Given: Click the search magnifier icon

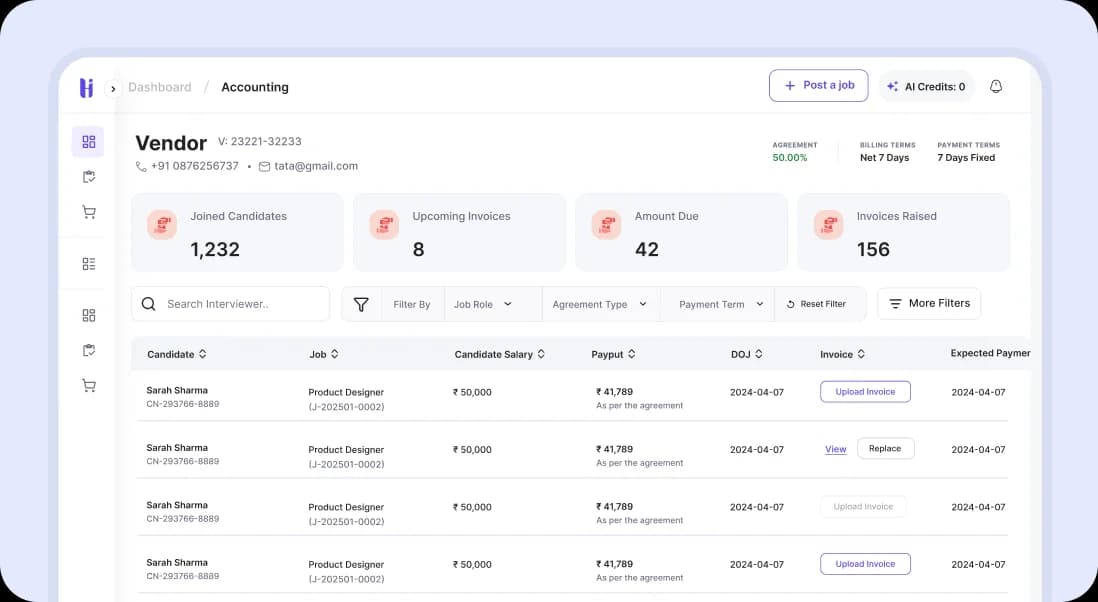Looking at the screenshot, I should click(149, 303).
